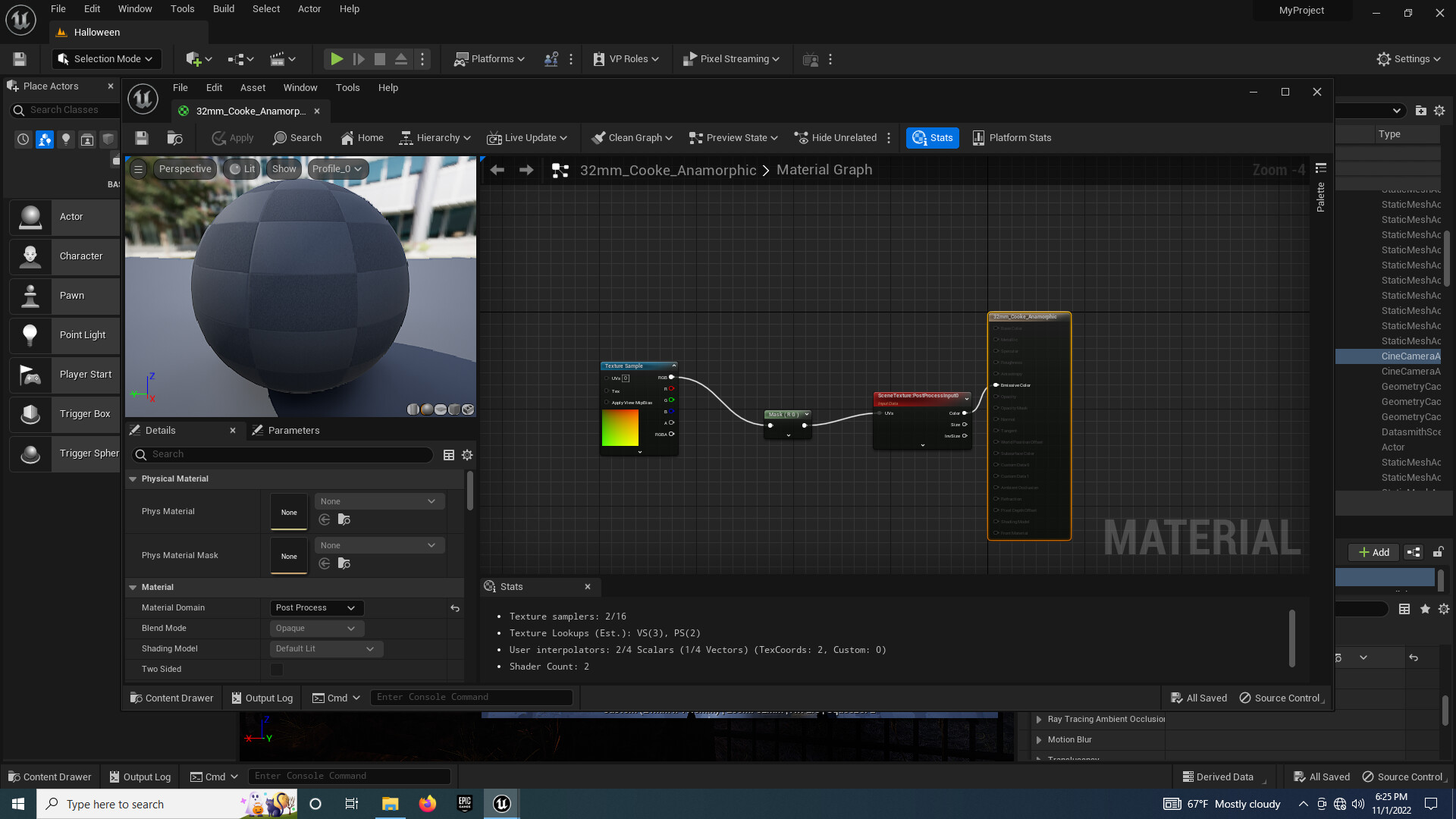Open the Asset menu
1456x819 pixels.
(x=253, y=88)
